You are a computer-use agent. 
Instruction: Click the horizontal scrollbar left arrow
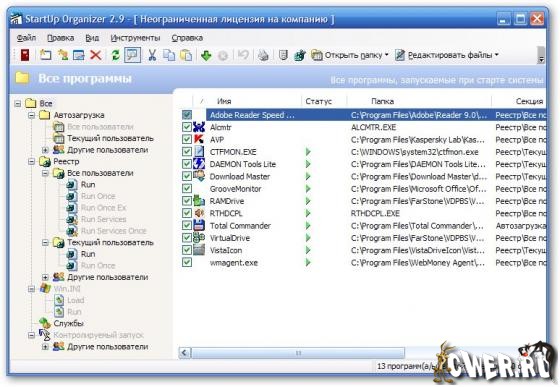184,353
